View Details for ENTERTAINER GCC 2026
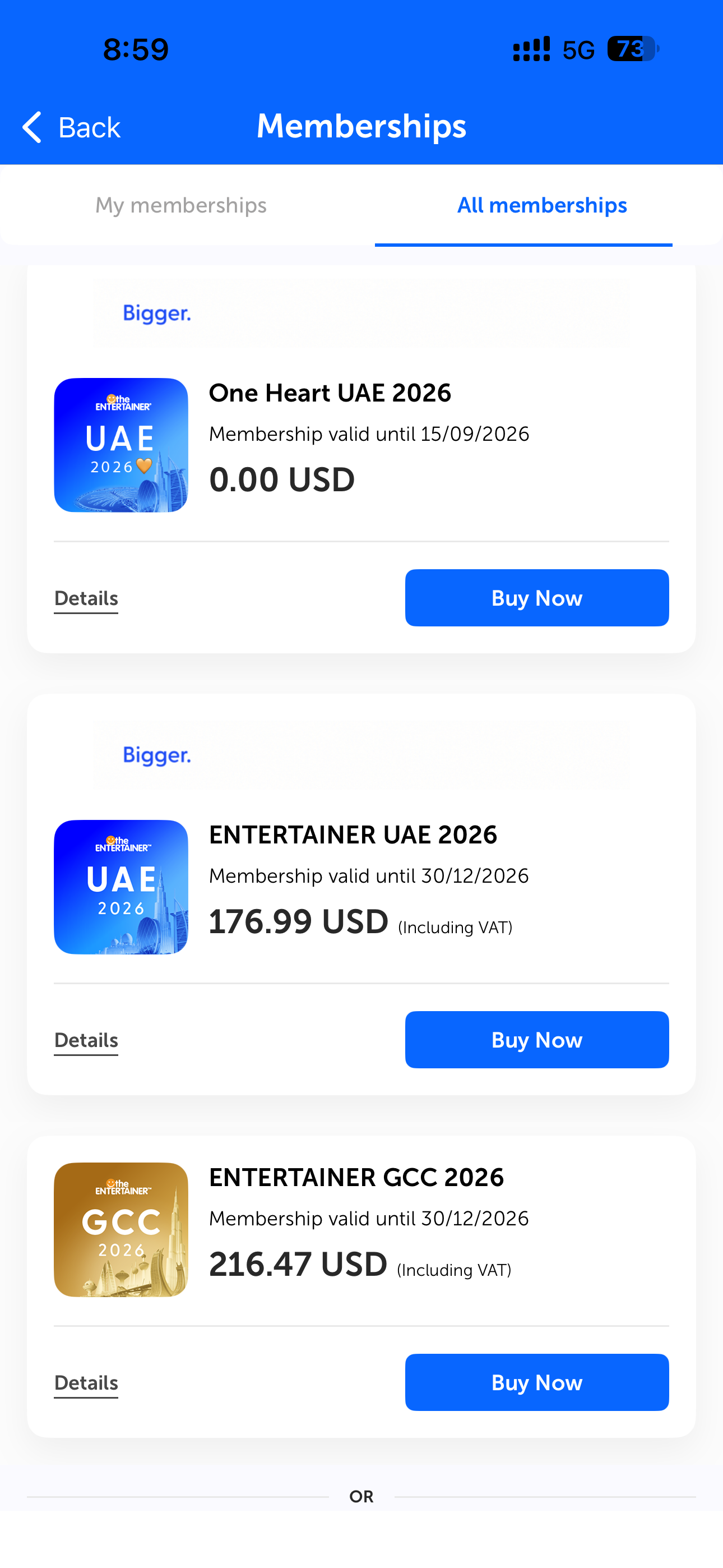 [x=86, y=1383]
